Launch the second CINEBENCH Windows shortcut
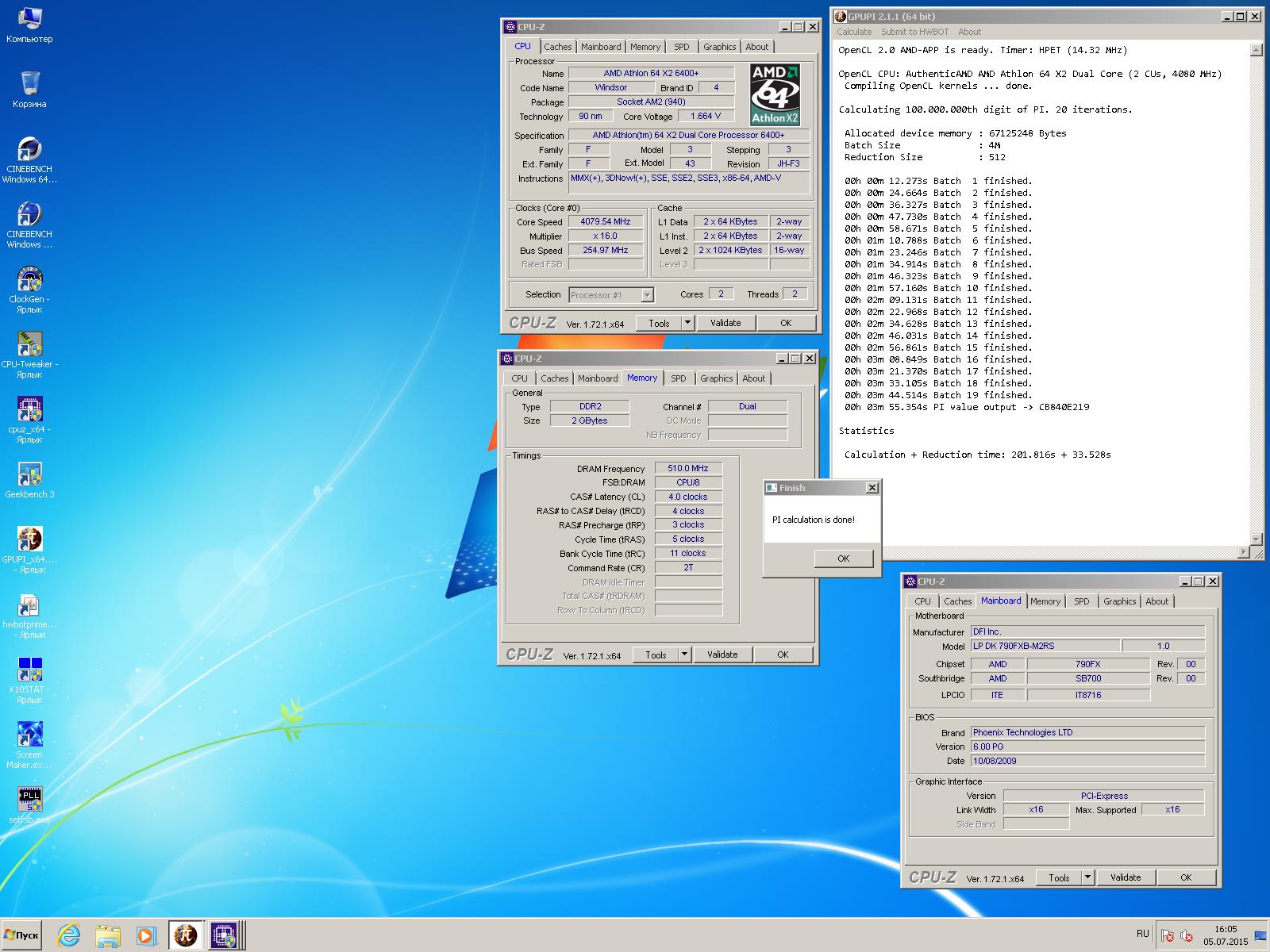The image size is (1270, 952). click(x=29, y=225)
